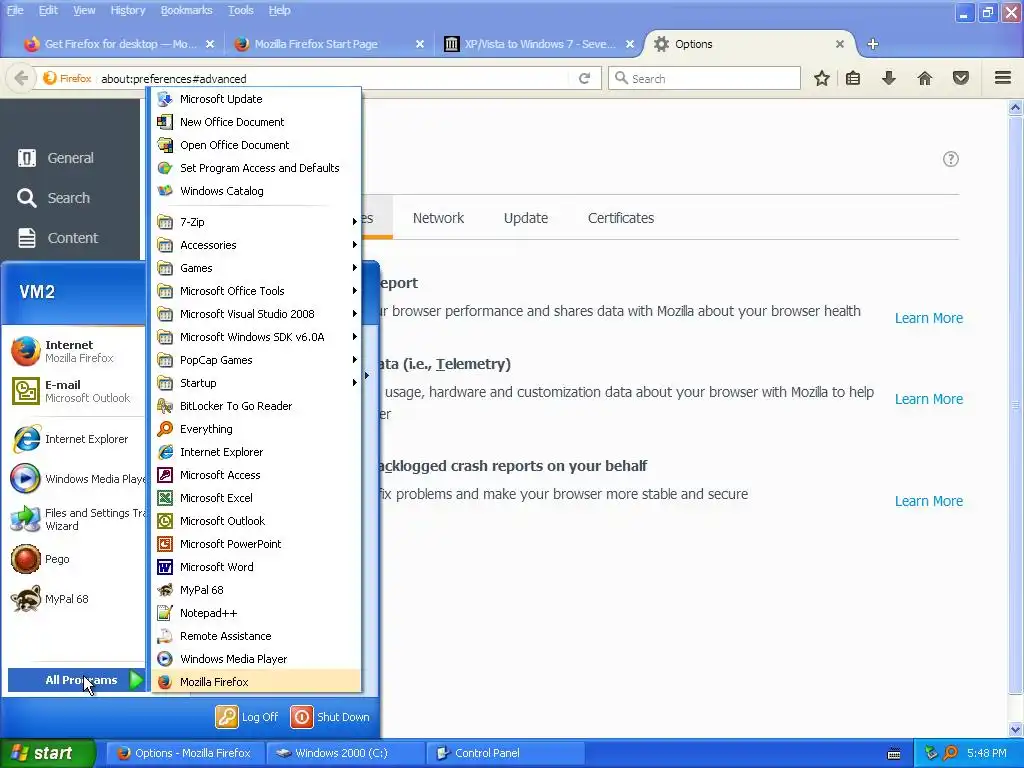Bookmark this page with the star icon
Screen dimensions: 1024x768
click(822, 78)
